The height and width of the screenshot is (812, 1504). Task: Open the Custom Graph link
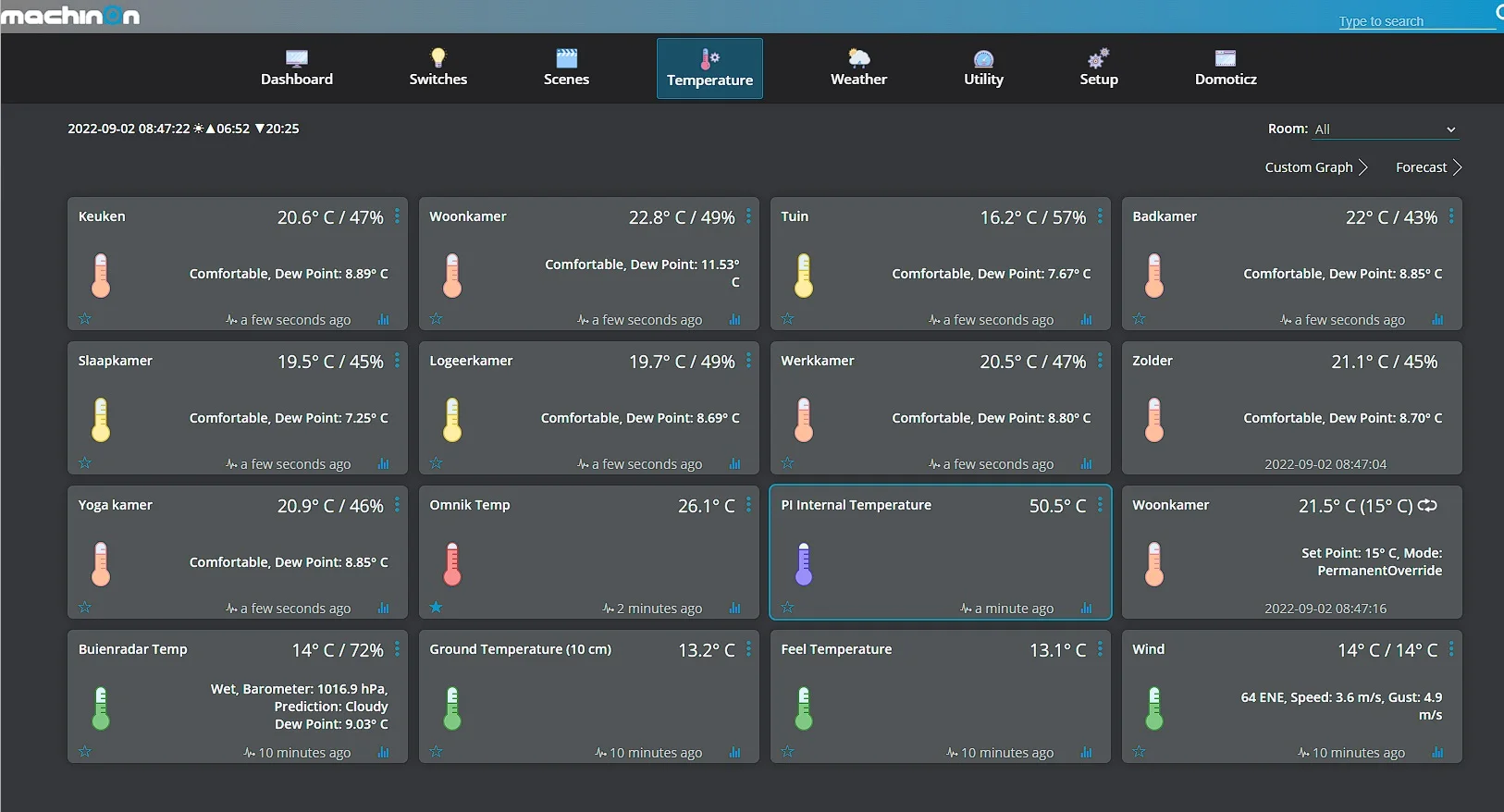[1316, 167]
